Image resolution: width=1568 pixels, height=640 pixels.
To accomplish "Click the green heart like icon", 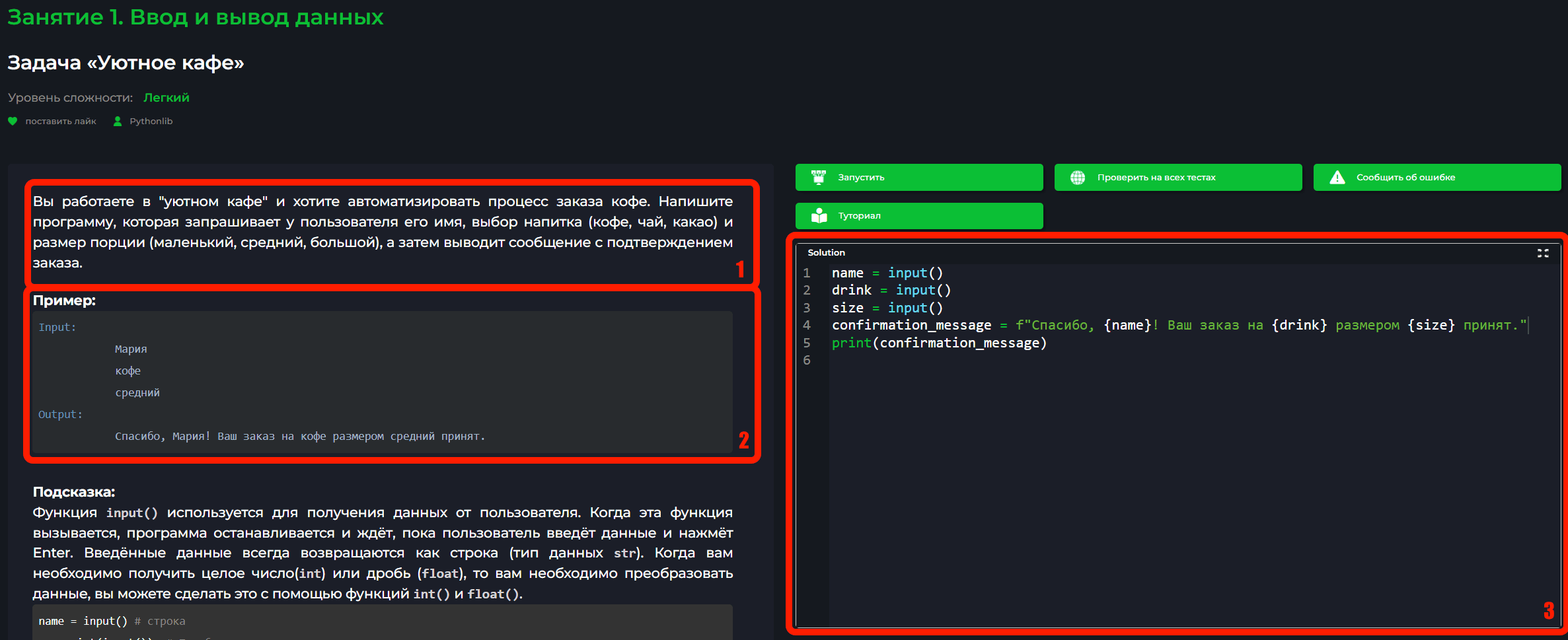I will click(x=13, y=121).
